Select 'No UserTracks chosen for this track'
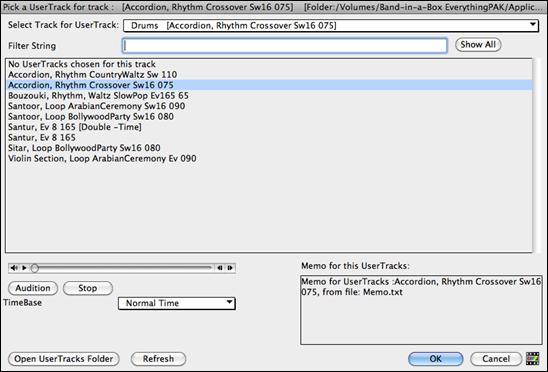 pos(269,64)
